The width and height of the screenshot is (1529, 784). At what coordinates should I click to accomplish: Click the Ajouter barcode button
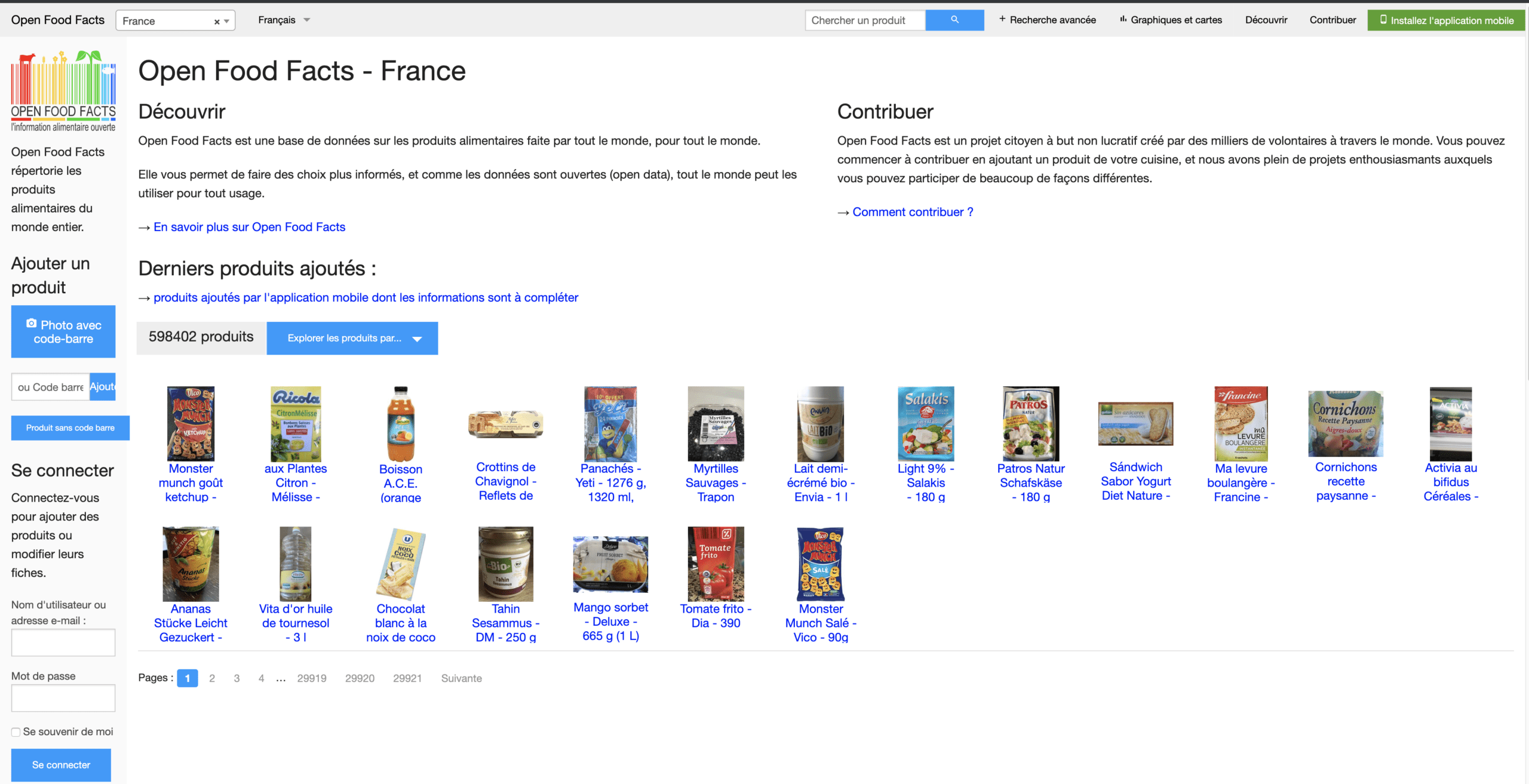103,387
